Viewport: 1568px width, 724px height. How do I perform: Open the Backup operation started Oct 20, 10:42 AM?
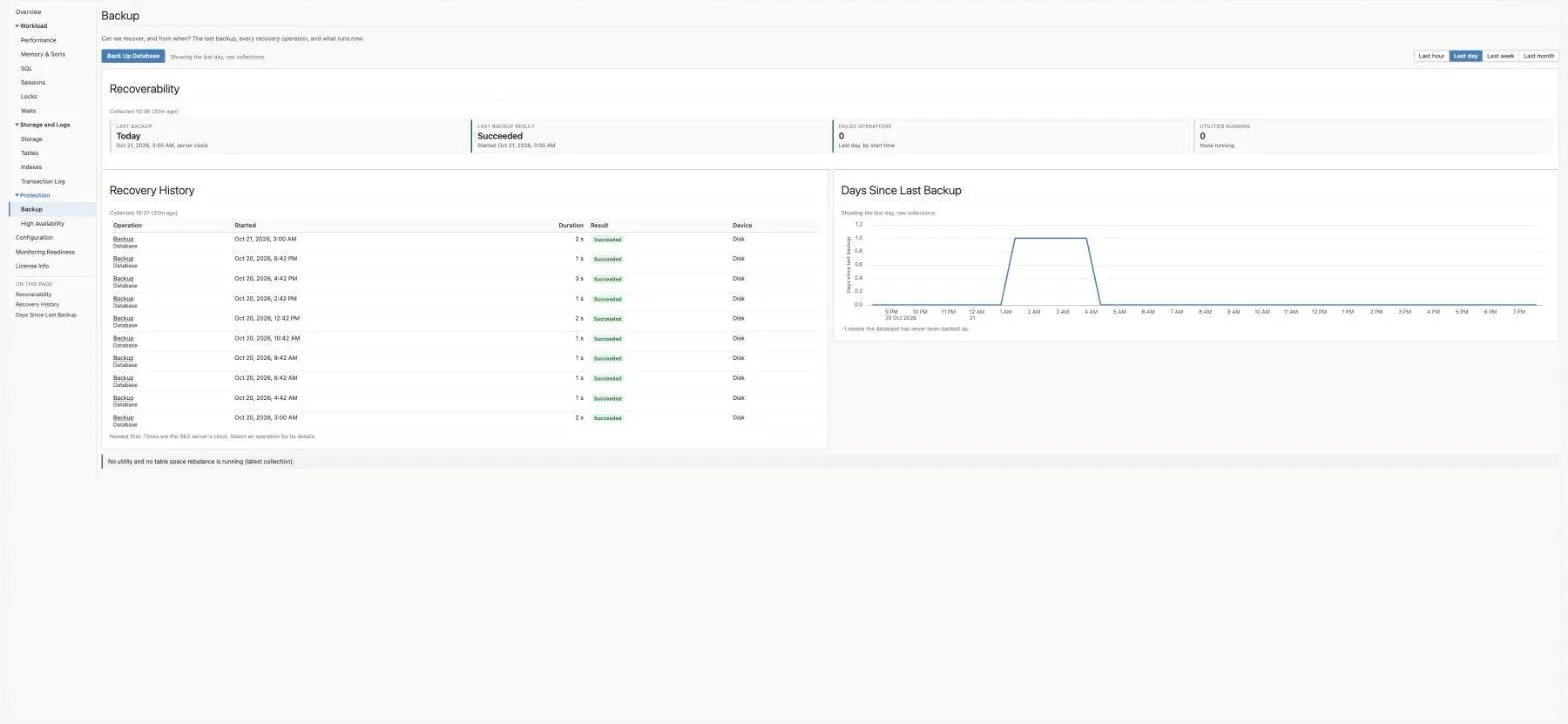point(123,338)
